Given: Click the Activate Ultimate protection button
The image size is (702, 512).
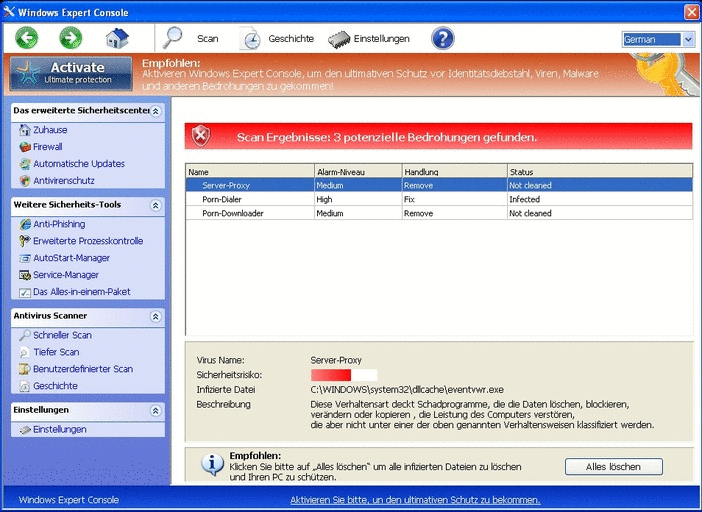Looking at the screenshot, I should [x=71, y=73].
